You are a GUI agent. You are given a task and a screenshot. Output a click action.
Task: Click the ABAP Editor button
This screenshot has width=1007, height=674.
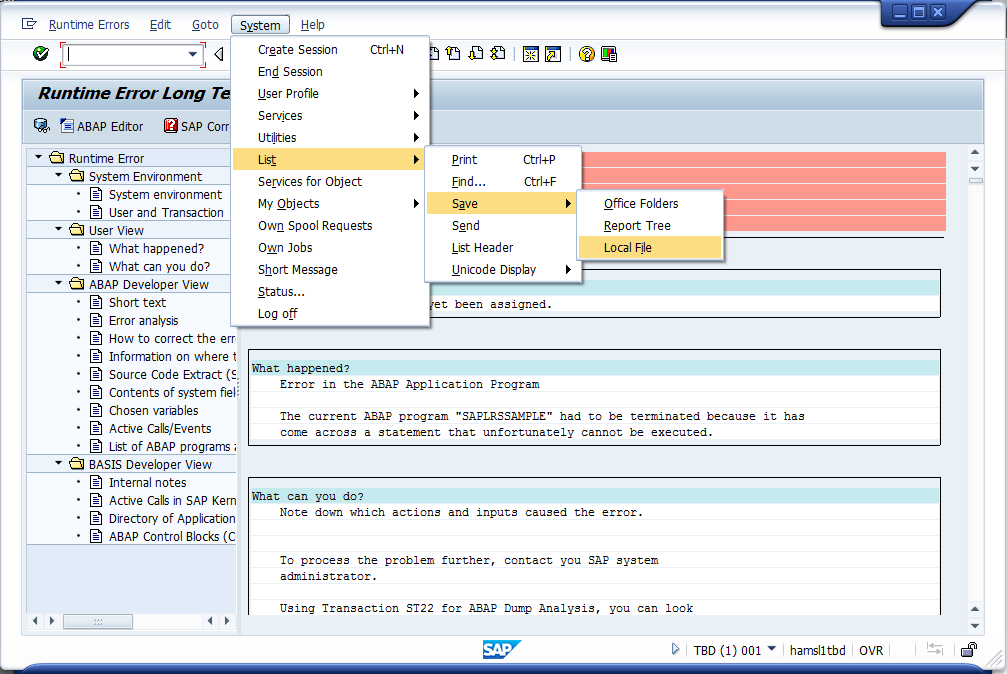click(102, 126)
